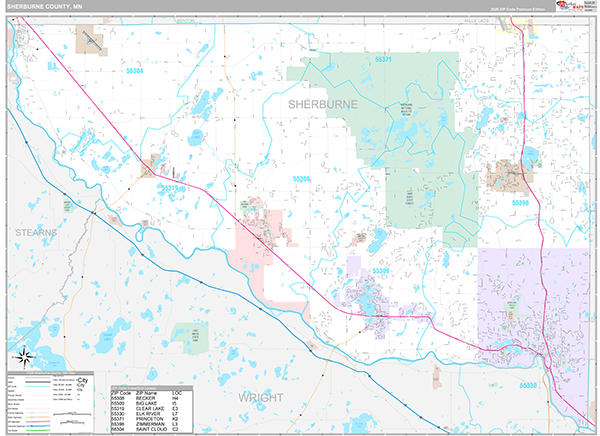Click the WRIGHT county label

click(261, 398)
